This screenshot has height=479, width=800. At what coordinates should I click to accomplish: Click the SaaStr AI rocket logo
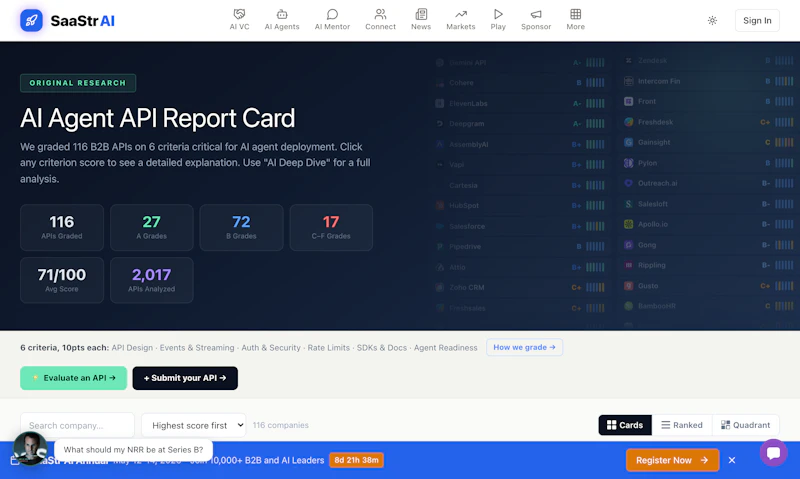[x=31, y=20]
